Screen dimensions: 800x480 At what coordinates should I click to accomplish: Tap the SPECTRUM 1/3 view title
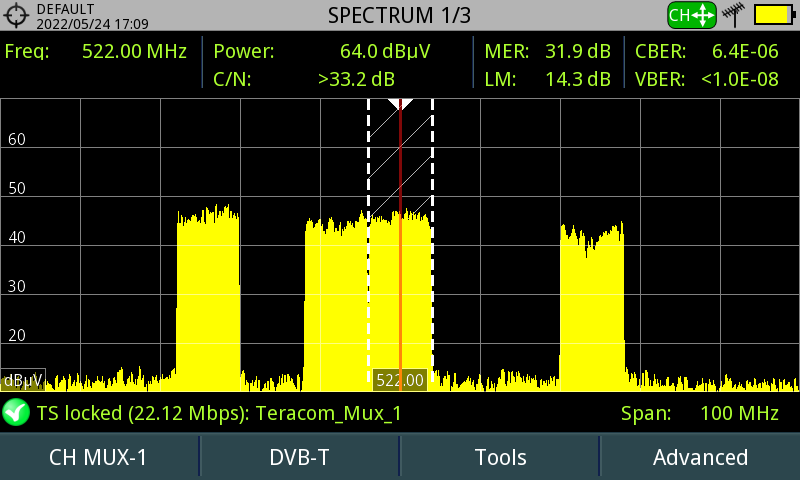point(399,15)
